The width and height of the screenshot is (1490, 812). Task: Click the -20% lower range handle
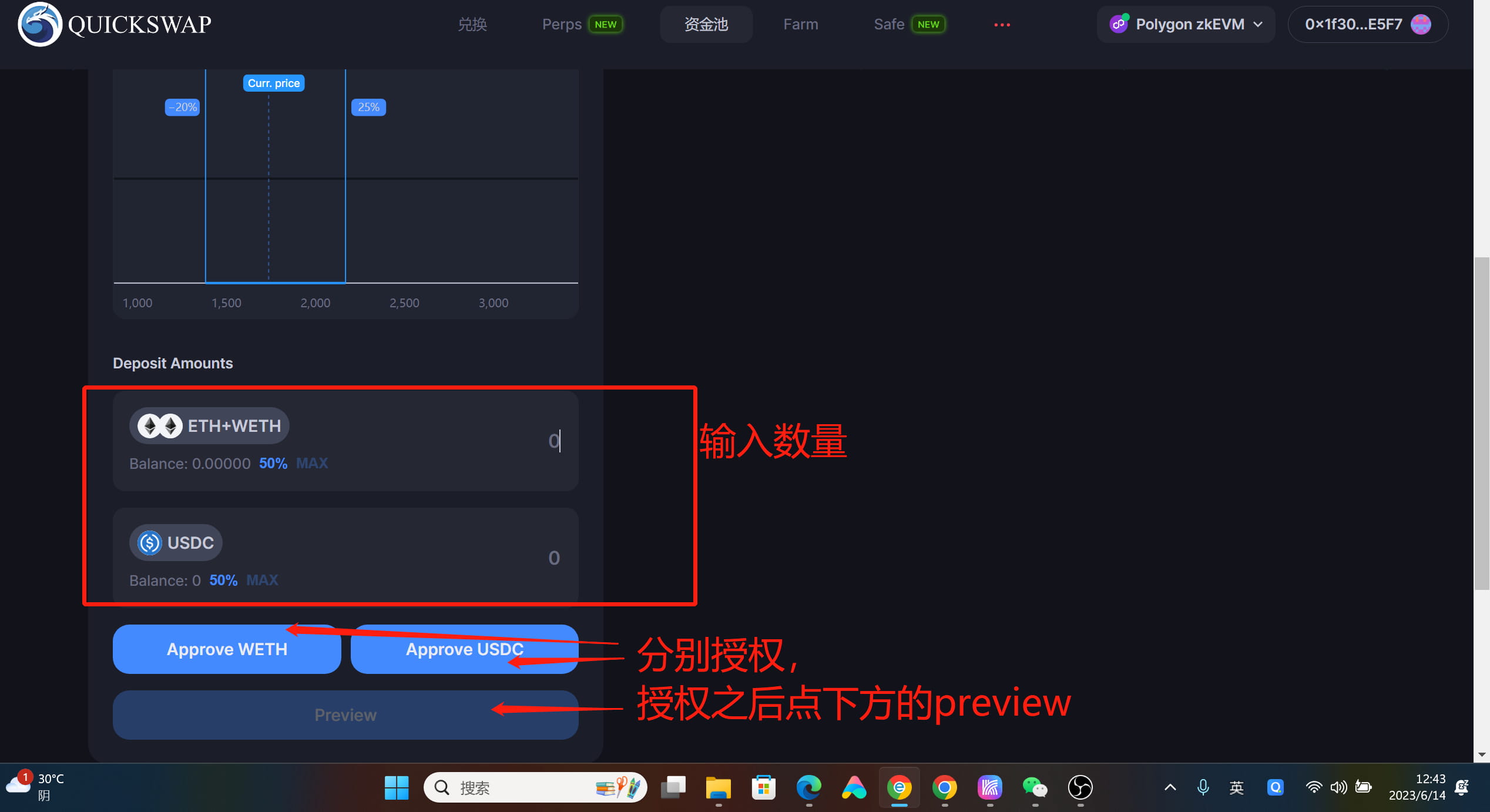point(183,107)
